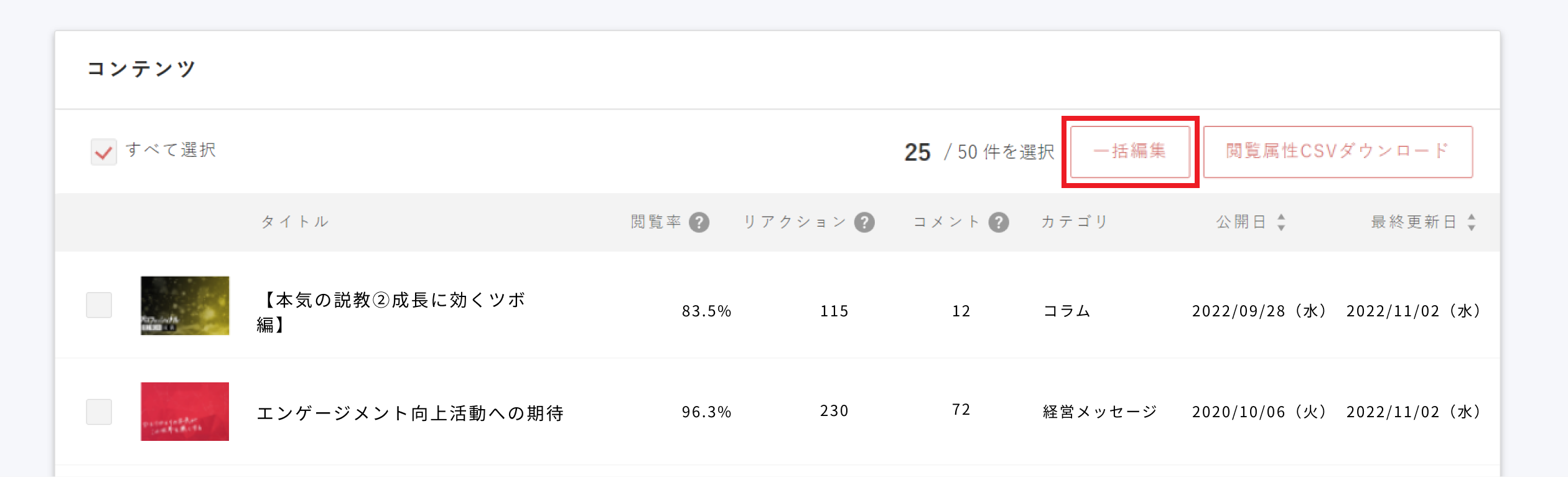This screenshot has height=477, width=1568.
Task: Sort by 最終更新日 using sort arrows
Action: (1472, 222)
